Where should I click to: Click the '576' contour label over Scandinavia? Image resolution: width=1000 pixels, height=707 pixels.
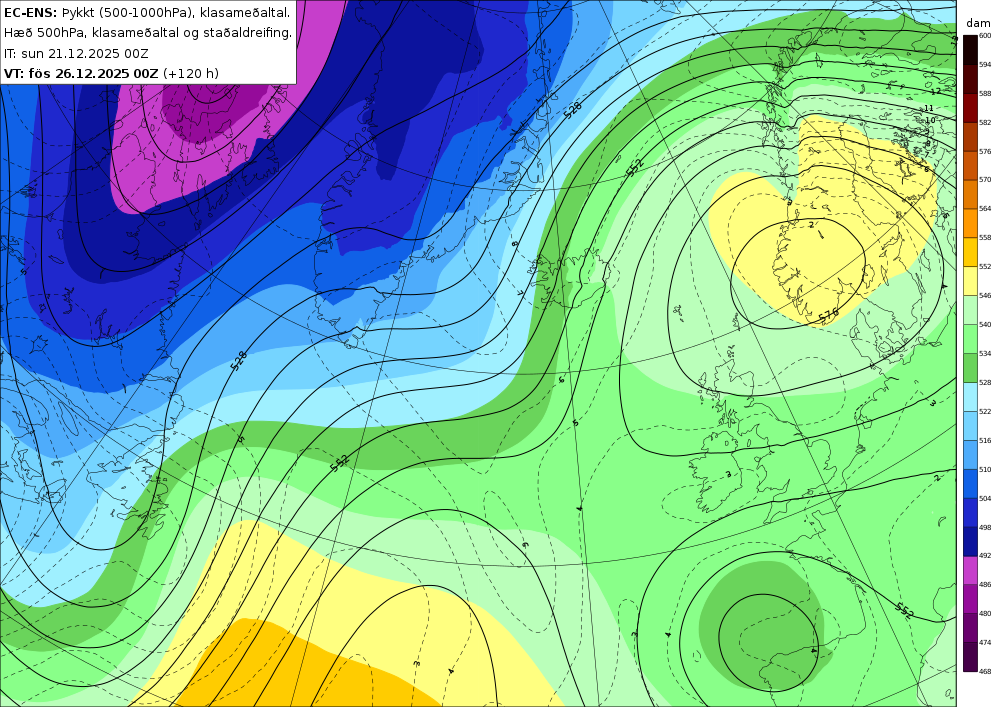(x=828, y=314)
